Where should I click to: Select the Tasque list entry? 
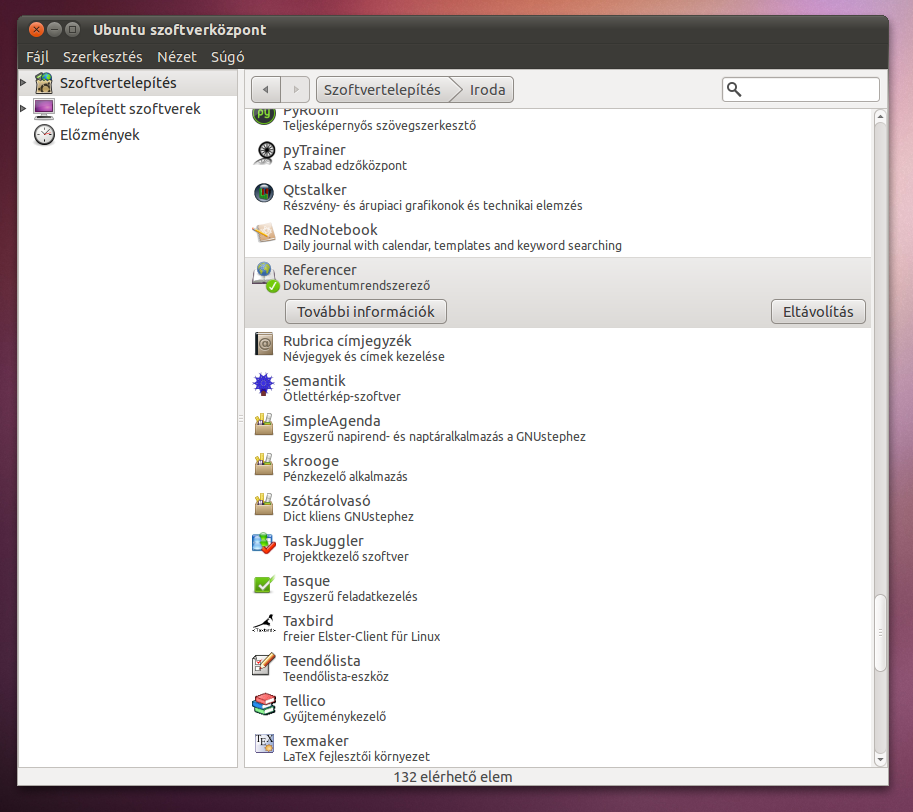tap(558, 588)
